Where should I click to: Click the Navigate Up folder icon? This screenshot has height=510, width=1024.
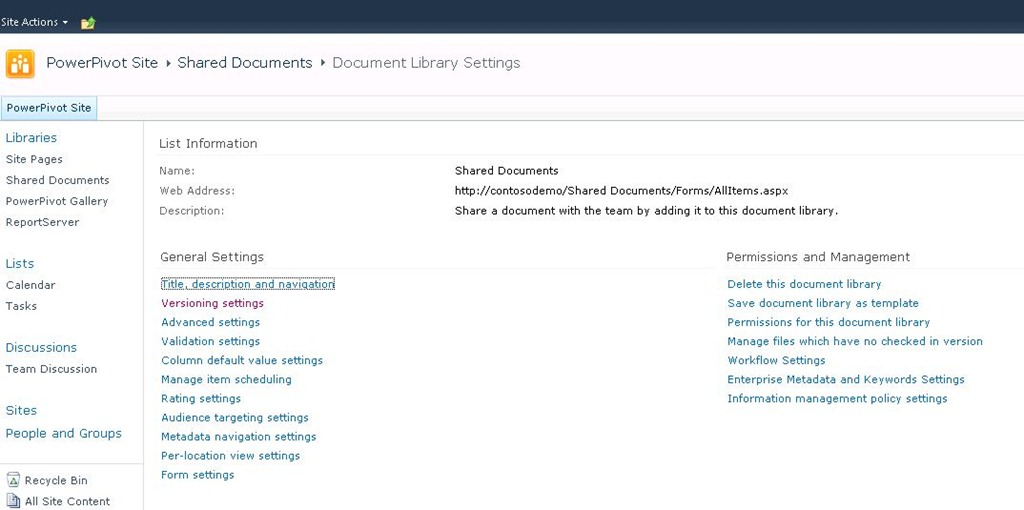[x=88, y=23]
